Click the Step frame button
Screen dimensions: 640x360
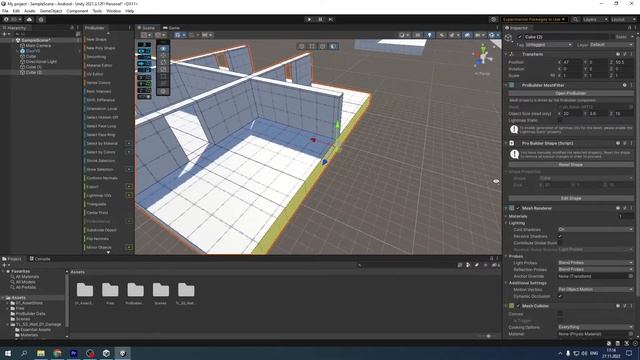coord(331,19)
